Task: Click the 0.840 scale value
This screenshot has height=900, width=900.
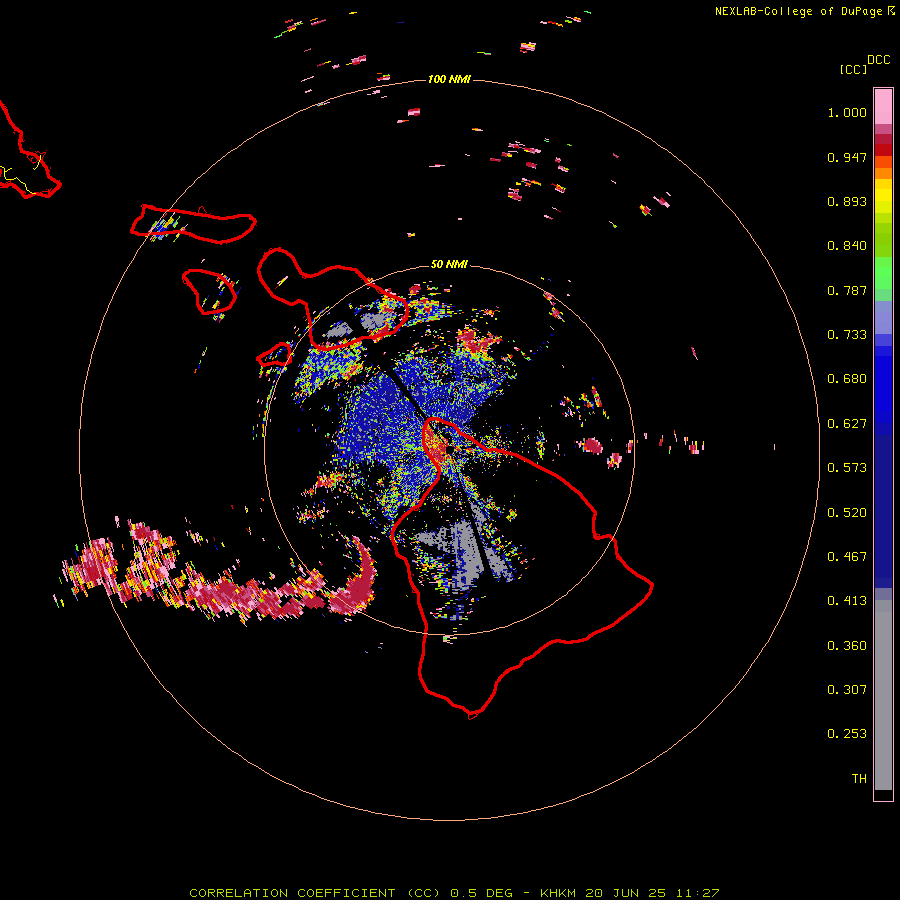Action: (x=847, y=246)
